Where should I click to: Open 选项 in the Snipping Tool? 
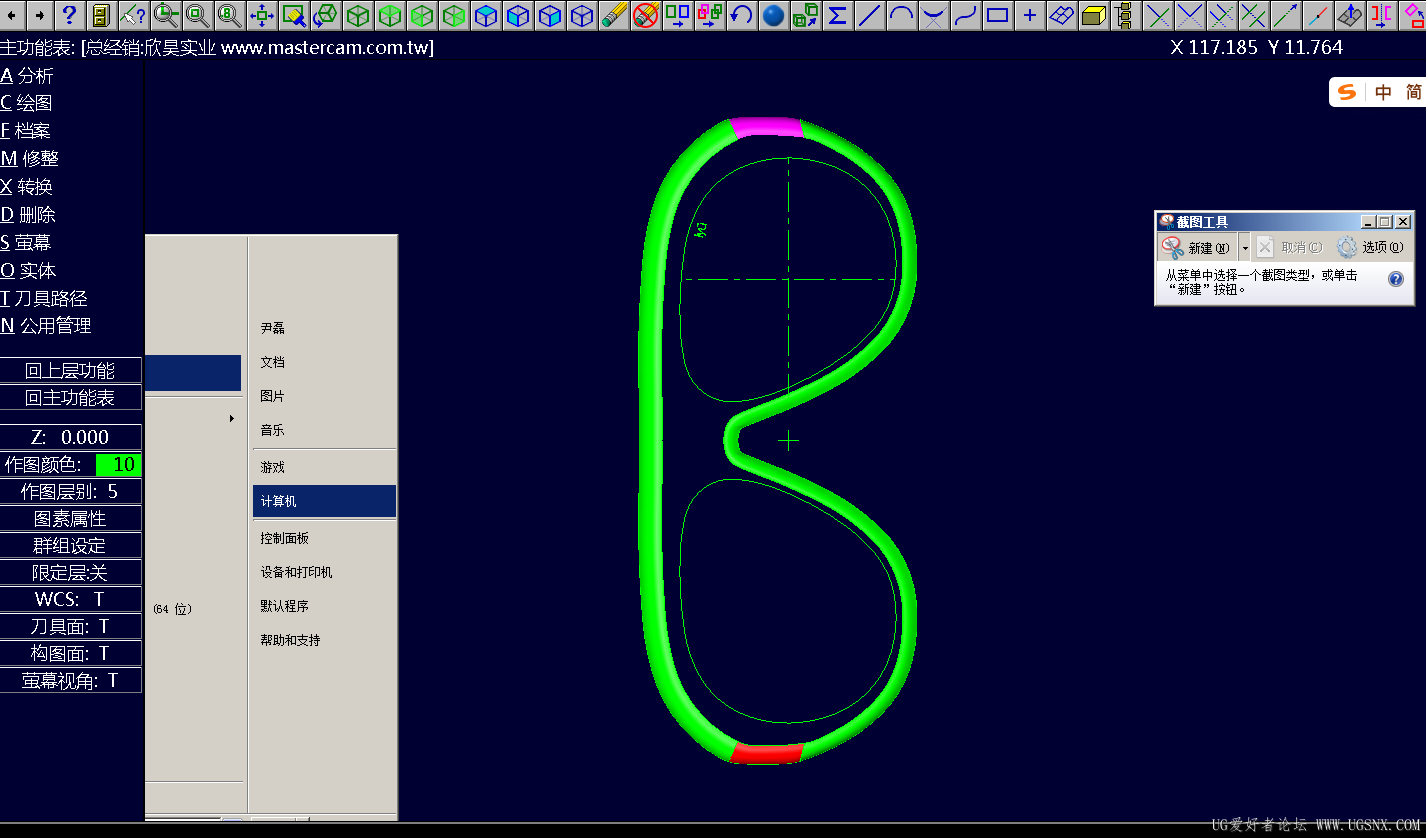(x=1371, y=247)
